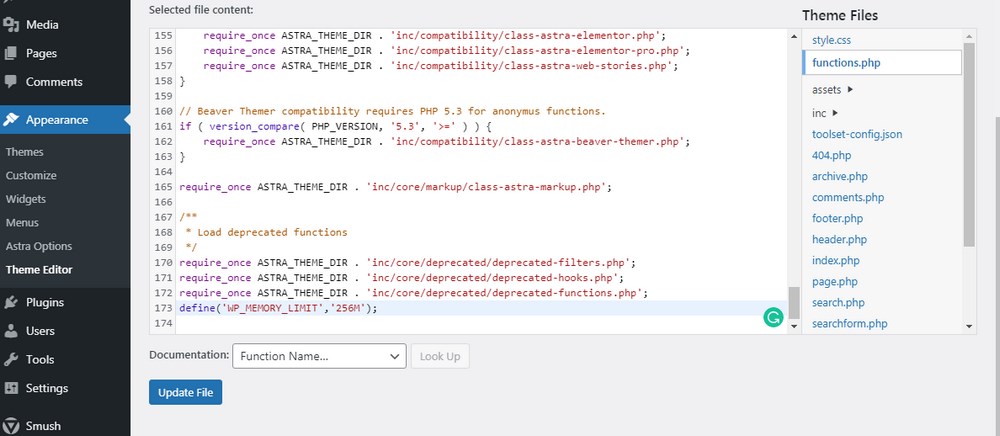Open header.php theme file
This screenshot has height=436, width=1000.
839,240
